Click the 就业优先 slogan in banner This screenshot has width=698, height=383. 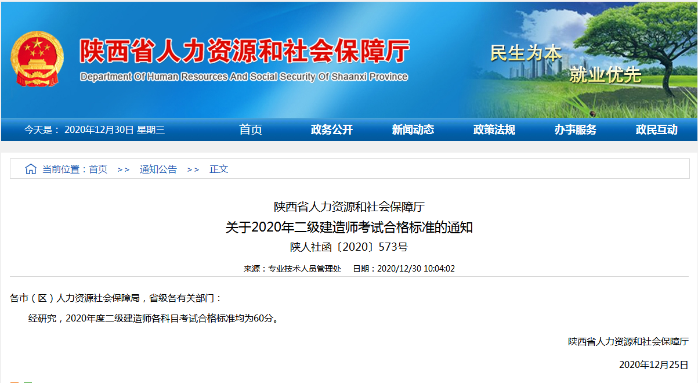coord(605,75)
